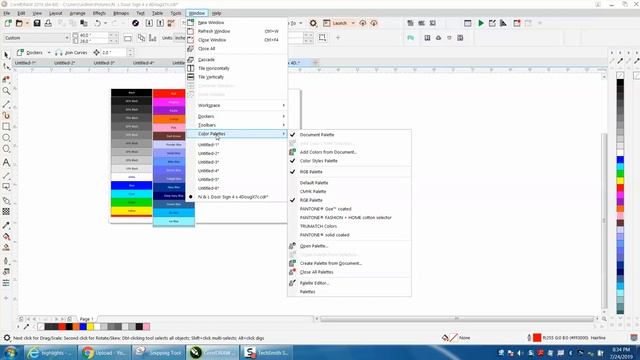The height and width of the screenshot is (360, 640).
Task: Expand the Toolbars submenu
Action: pos(237,125)
